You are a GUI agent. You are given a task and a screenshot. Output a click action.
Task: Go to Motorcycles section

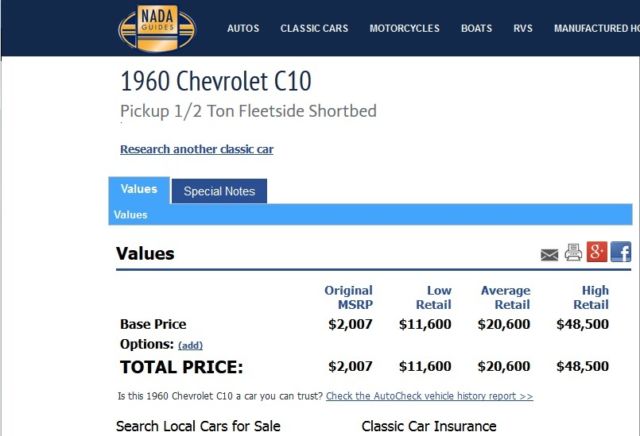pyautogui.click(x=404, y=29)
